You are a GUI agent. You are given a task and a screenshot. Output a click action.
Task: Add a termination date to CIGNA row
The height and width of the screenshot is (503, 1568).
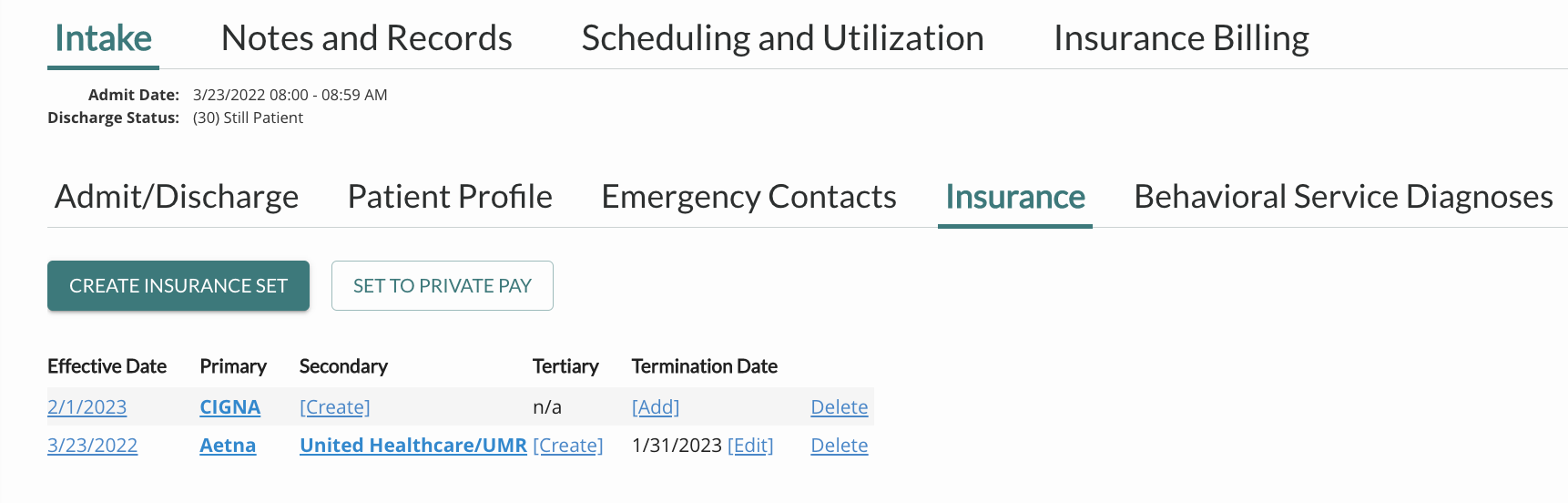pyautogui.click(x=656, y=407)
